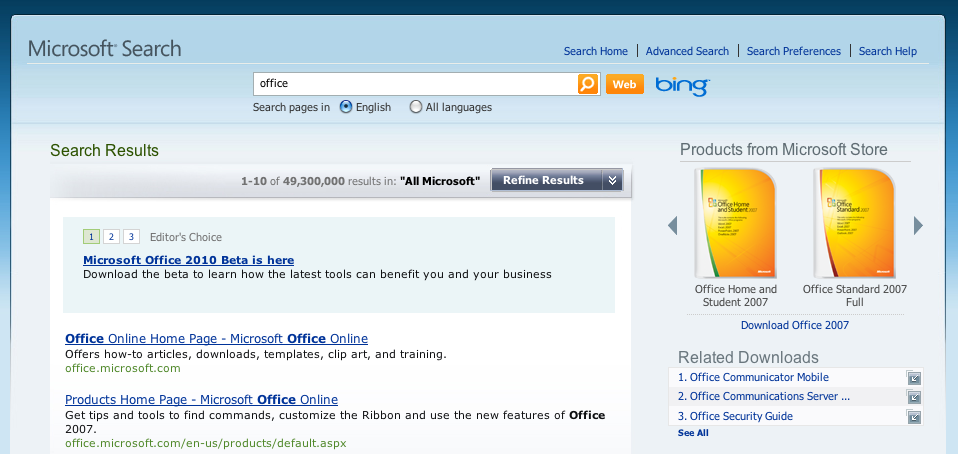Screen dimensions: 958x454
Task: Expand Refine Results with chevron arrow
Action: tap(612, 180)
